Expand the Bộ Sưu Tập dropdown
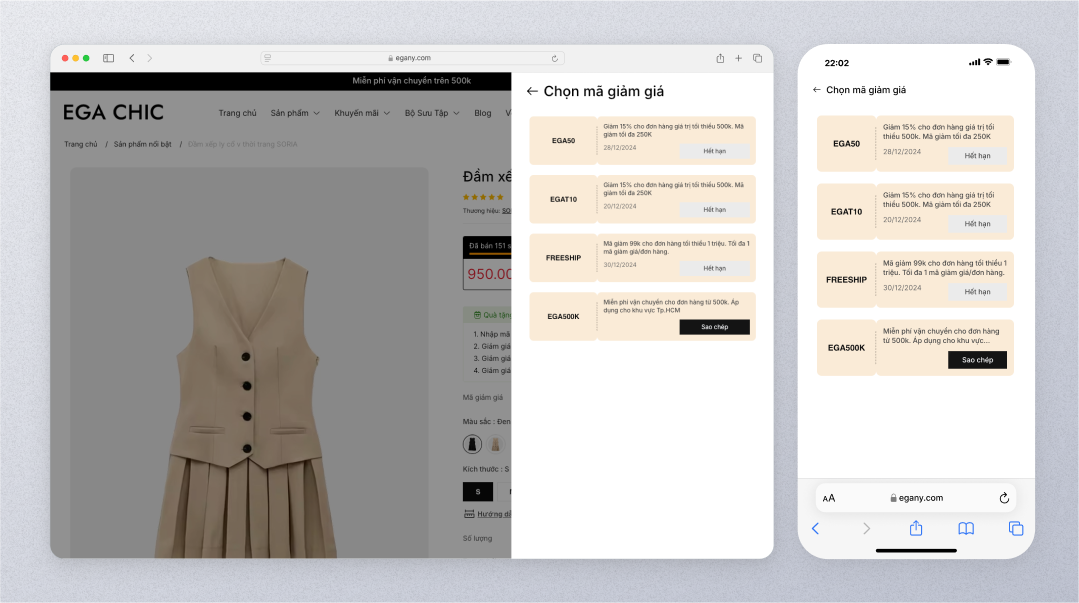 433,113
